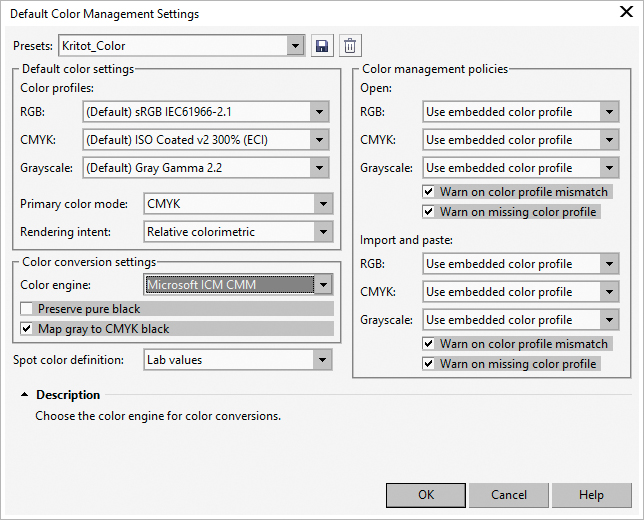The image size is (644, 520).
Task: Uncheck Map gray to CMYK black
Action: [x=27, y=329]
